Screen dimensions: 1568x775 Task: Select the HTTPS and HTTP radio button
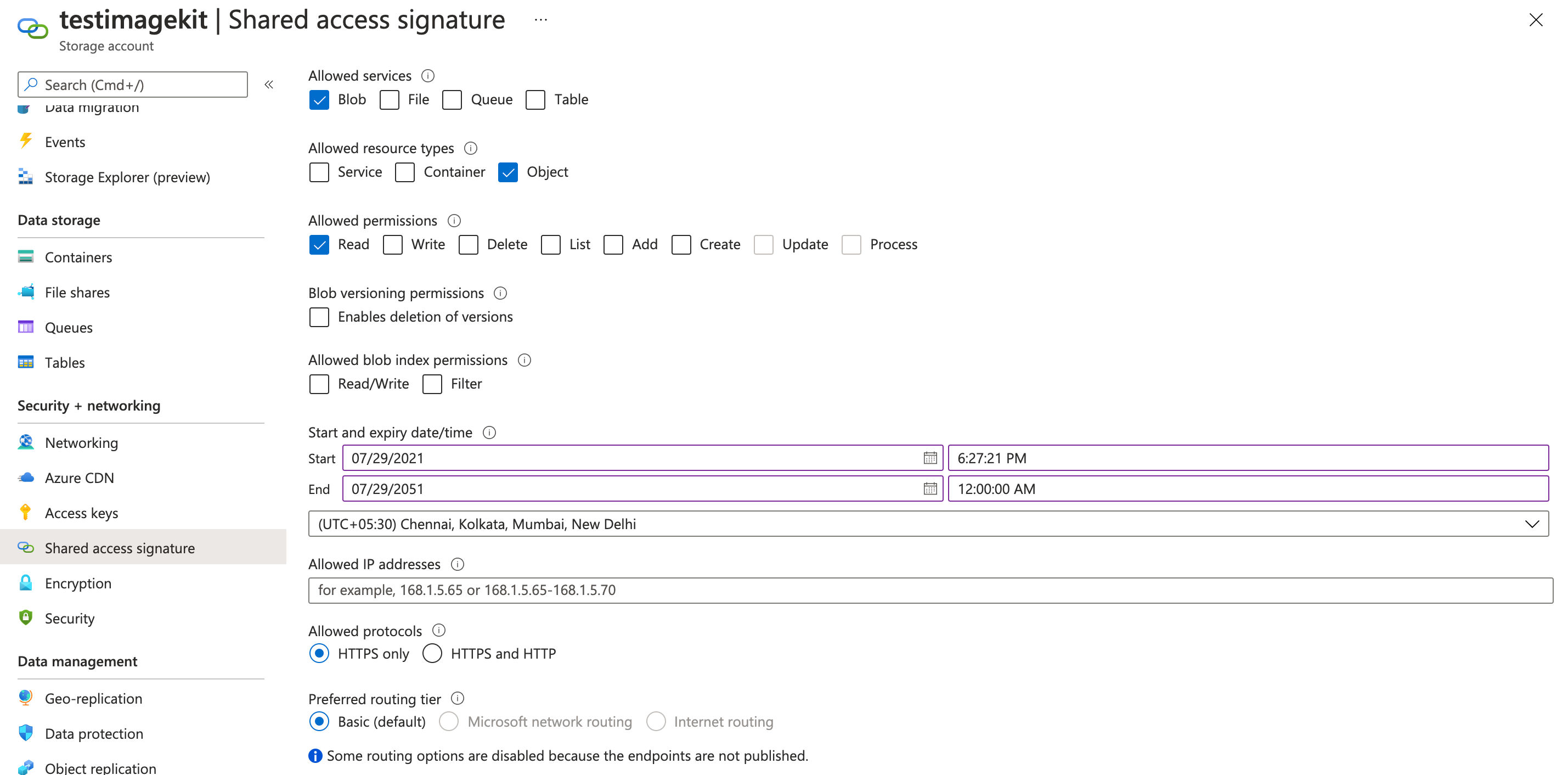pyautogui.click(x=432, y=653)
